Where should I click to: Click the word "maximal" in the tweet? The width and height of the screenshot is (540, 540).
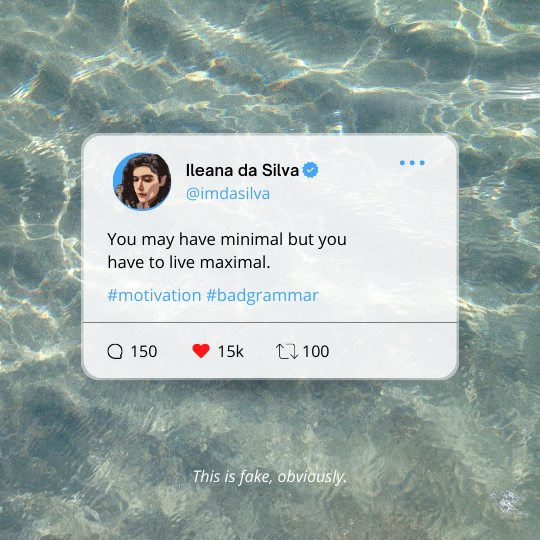[233, 262]
